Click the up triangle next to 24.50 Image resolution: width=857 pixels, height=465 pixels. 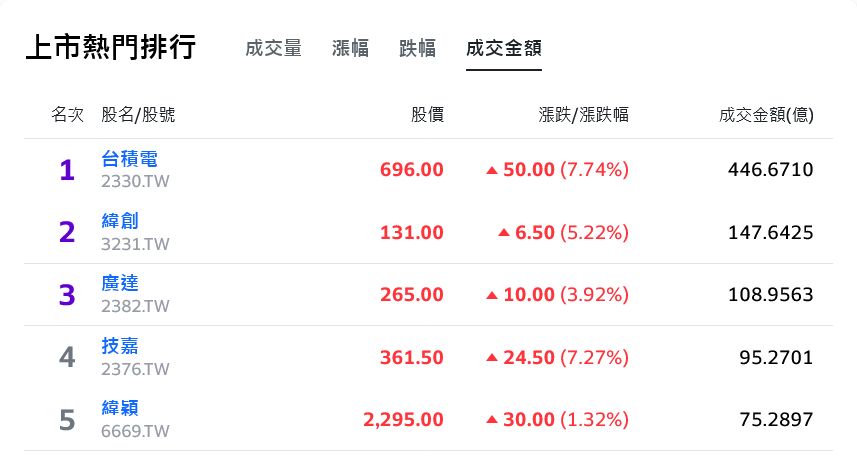[x=492, y=358]
